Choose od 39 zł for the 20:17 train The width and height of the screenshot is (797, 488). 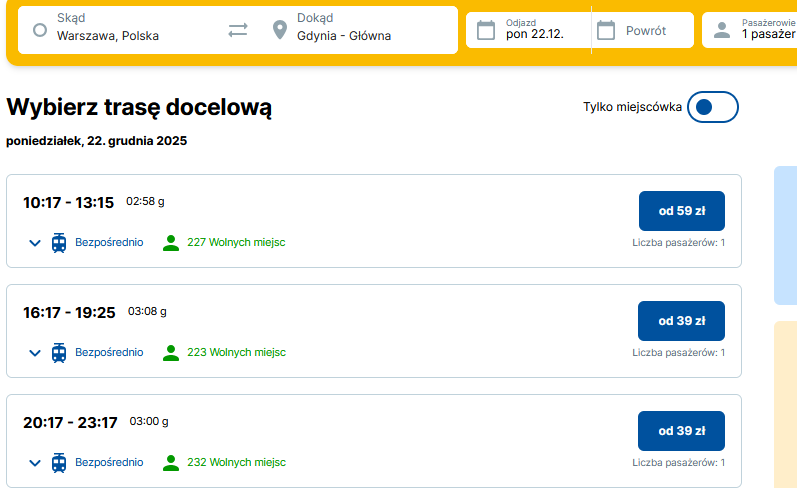[x=681, y=431]
